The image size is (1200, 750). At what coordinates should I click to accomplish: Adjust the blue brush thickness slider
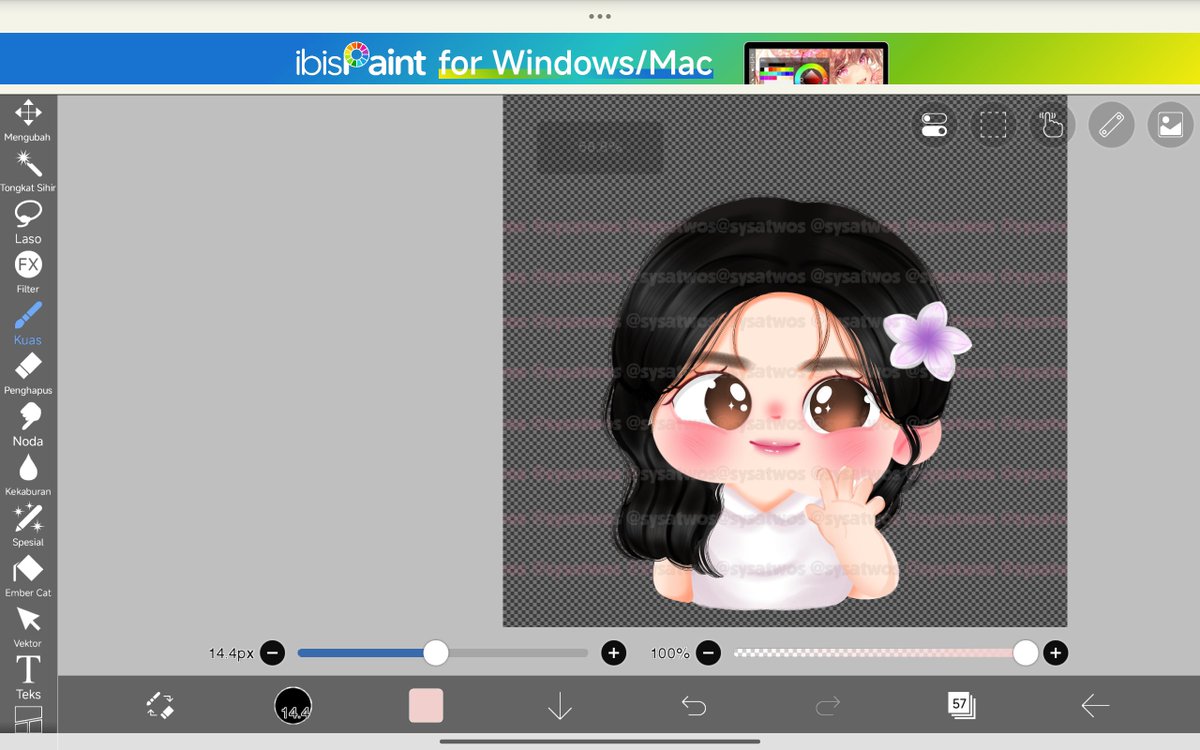click(443, 653)
